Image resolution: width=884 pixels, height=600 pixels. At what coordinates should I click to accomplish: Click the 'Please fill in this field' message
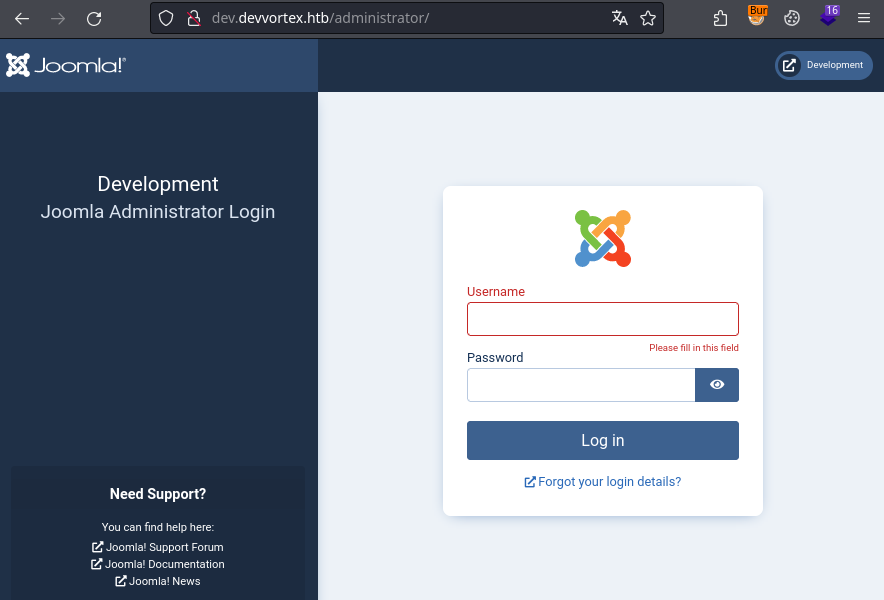click(693, 348)
